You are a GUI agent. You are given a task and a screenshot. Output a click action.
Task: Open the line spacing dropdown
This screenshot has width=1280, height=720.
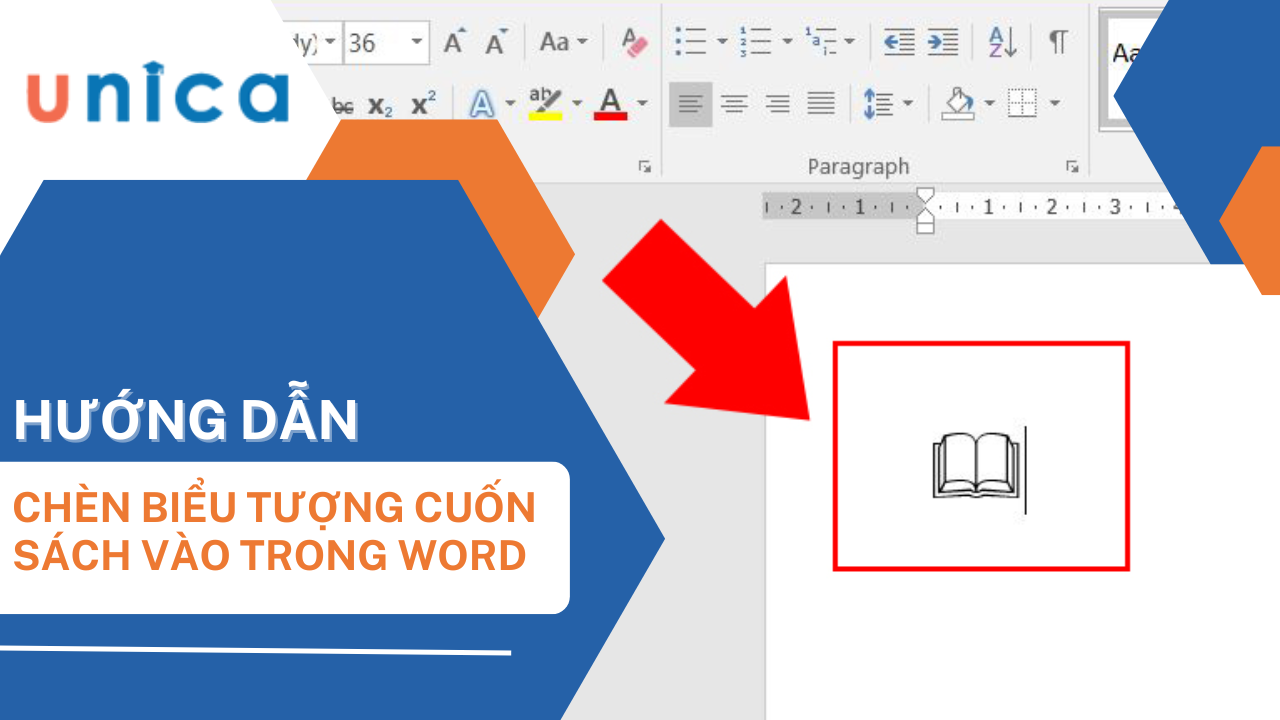[908, 103]
